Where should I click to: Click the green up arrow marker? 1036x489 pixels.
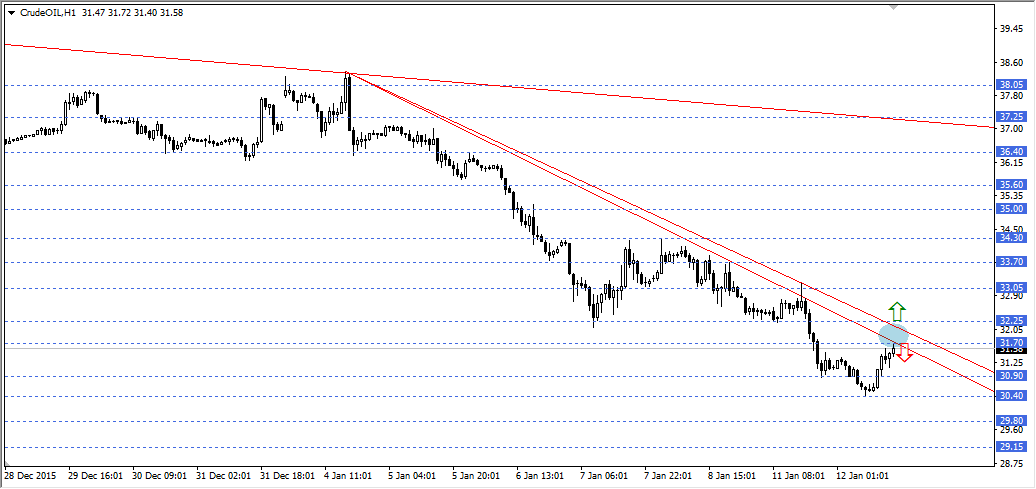[897, 310]
